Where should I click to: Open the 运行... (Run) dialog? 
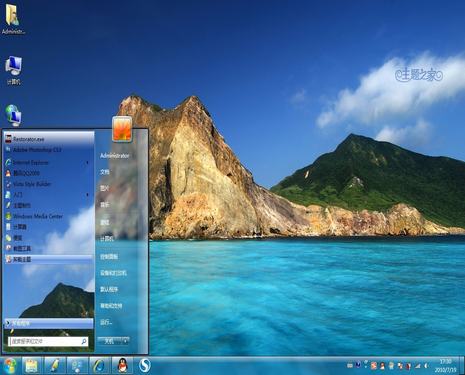coord(106,322)
